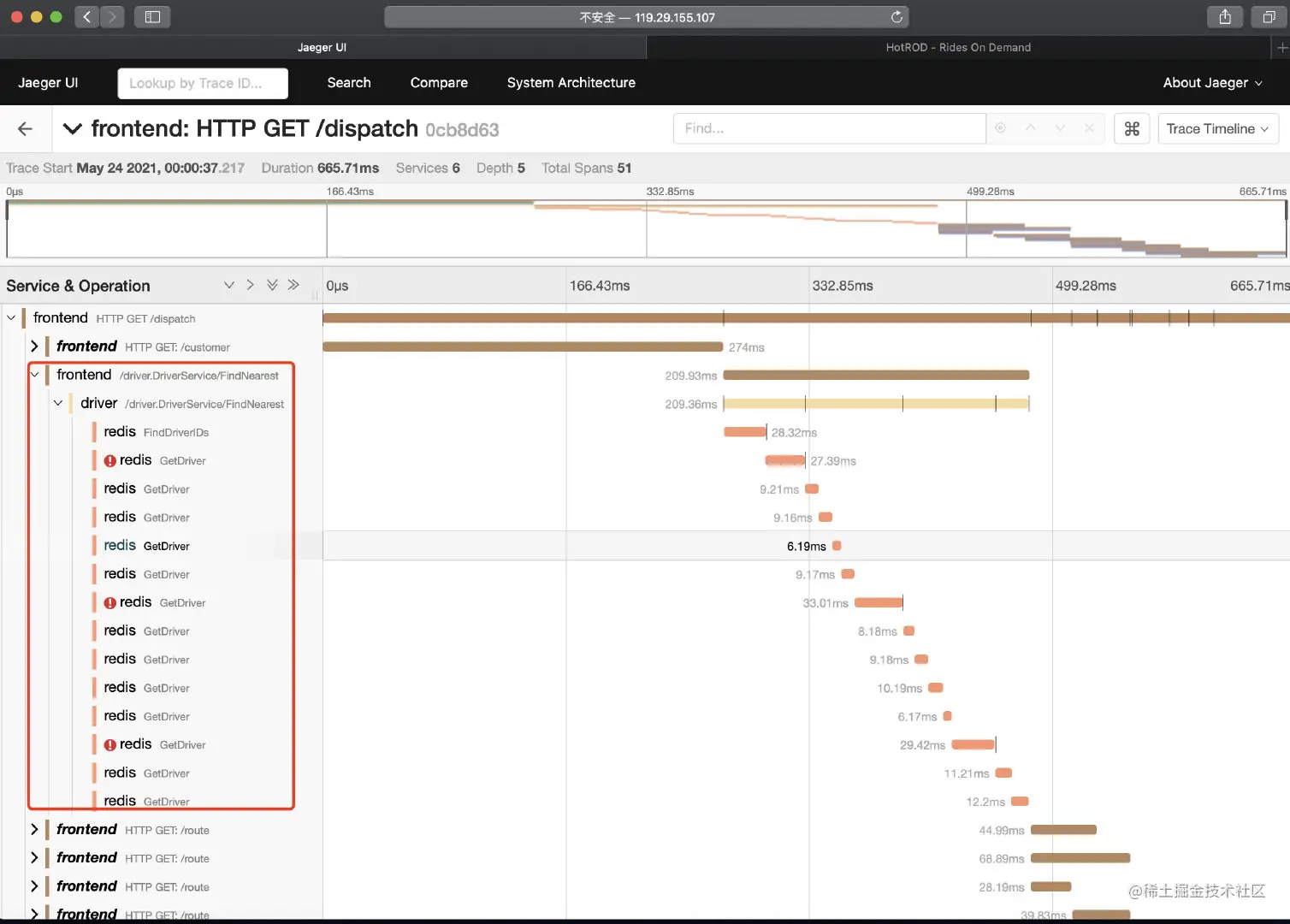Collapse all spans double-chevron right
This screenshot has height=924, width=1290.
click(293, 285)
